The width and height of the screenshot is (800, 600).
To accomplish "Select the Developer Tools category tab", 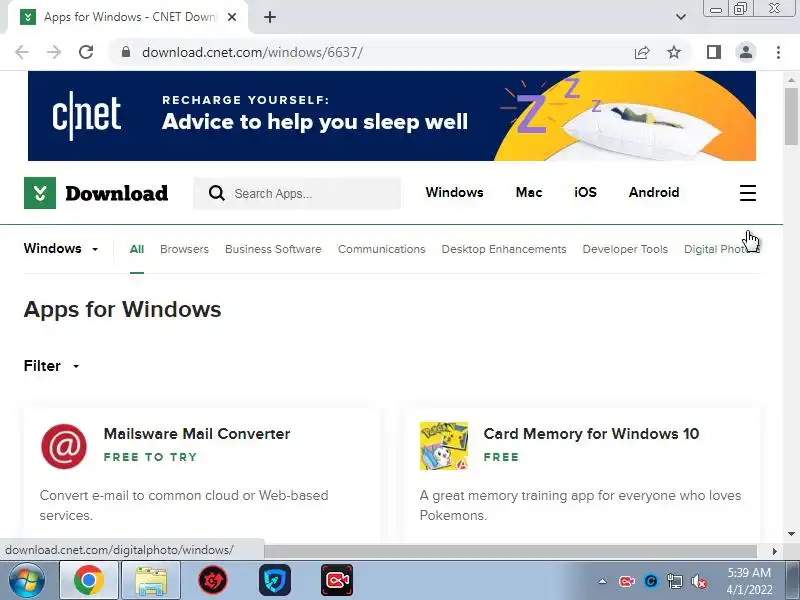I will pos(625,249).
